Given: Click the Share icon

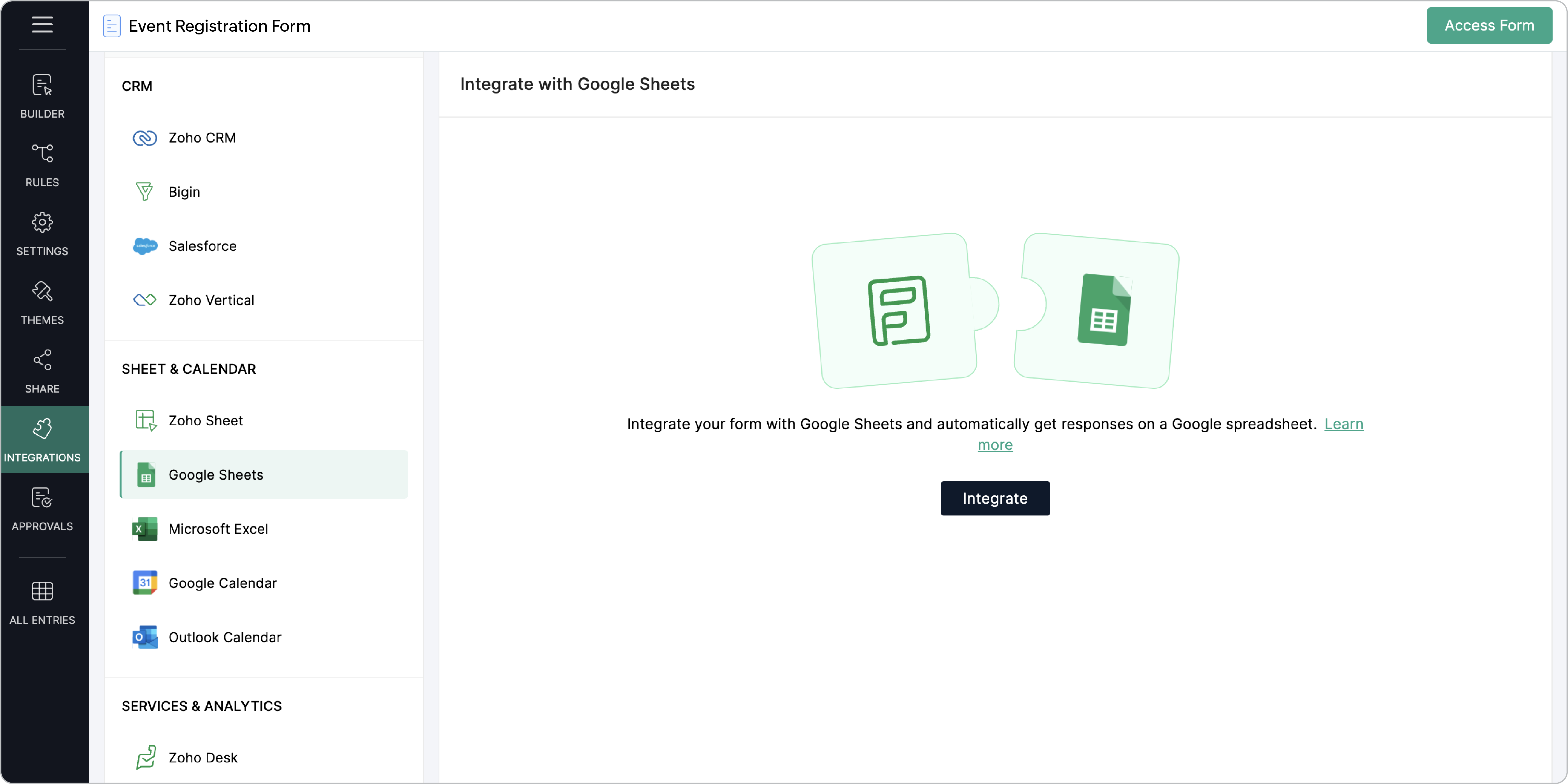Looking at the screenshot, I should [x=42, y=371].
